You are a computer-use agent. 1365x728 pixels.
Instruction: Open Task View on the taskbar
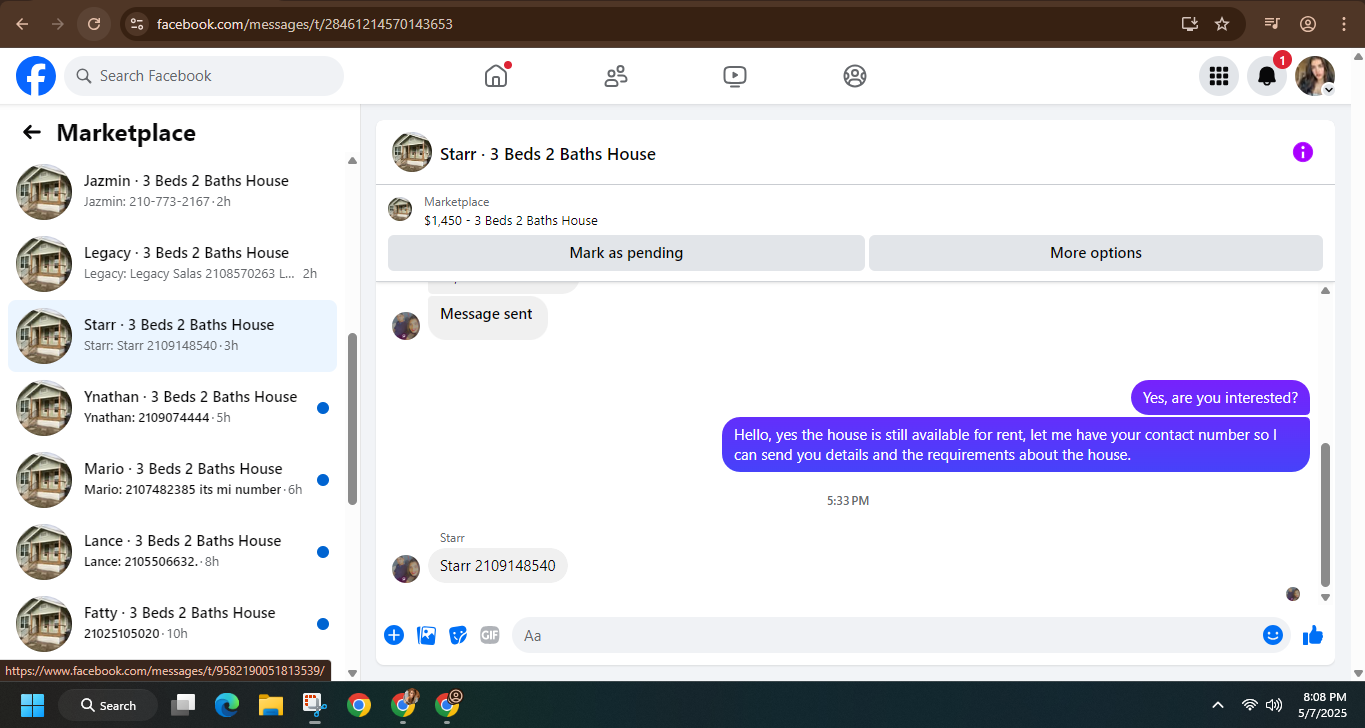tap(183, 705)
